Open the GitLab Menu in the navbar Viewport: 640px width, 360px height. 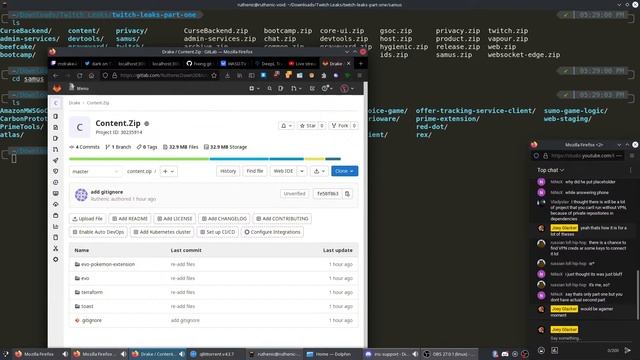pyautogui.click(x=79, y=88)
